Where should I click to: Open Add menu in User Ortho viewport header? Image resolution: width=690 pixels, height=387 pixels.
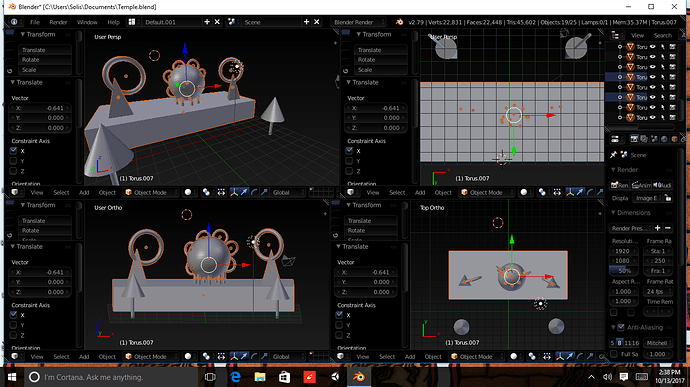84,357
